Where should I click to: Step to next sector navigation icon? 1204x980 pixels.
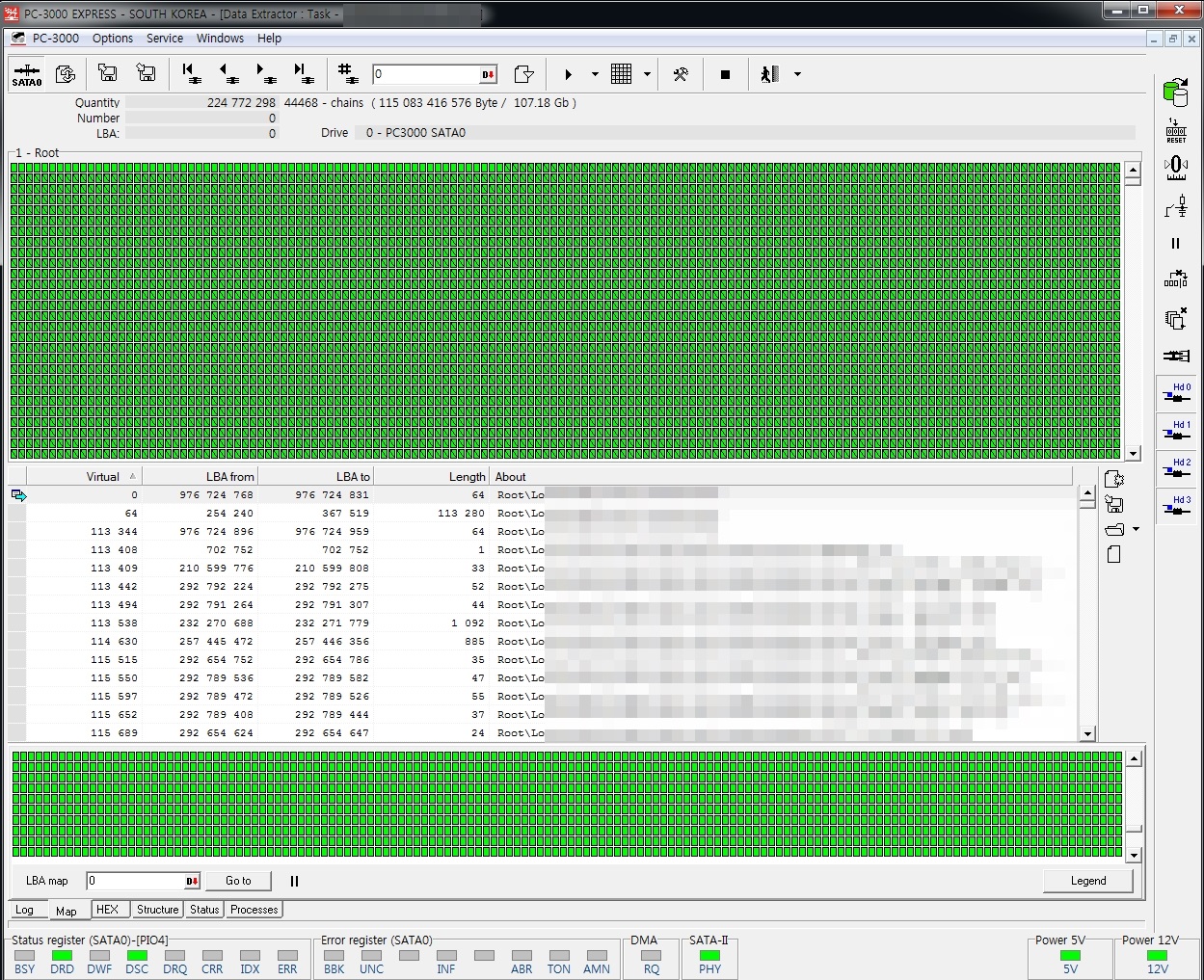tap(266, 74)
